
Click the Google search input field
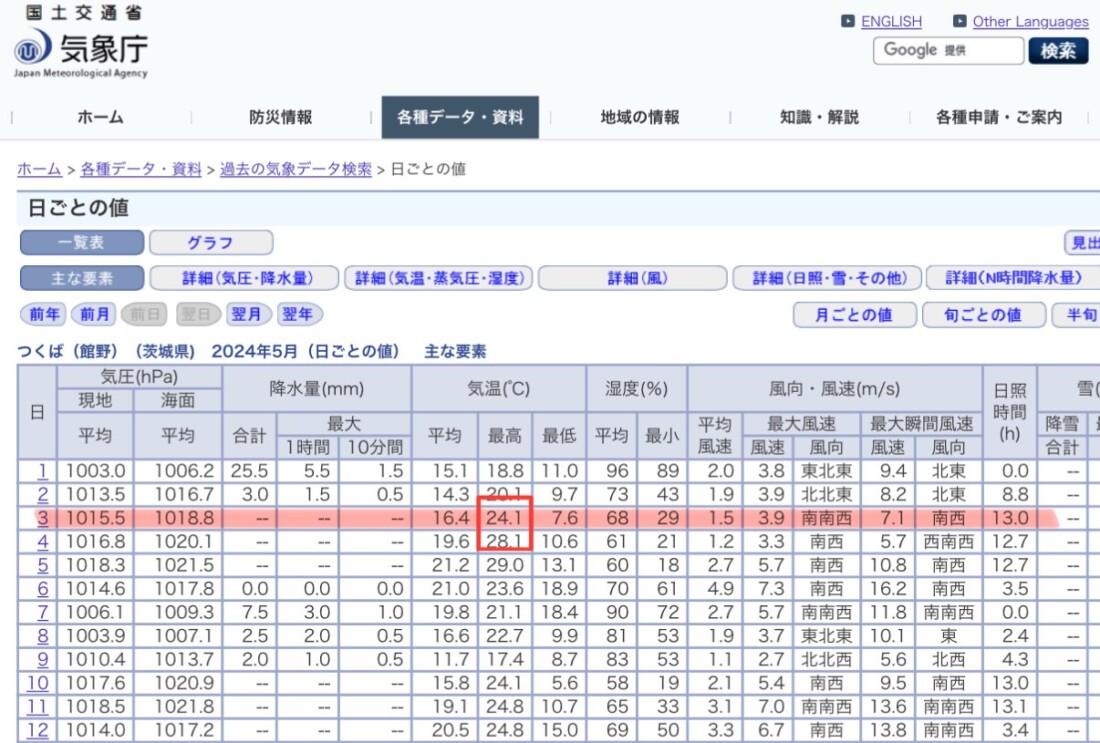tap(948, 50)
